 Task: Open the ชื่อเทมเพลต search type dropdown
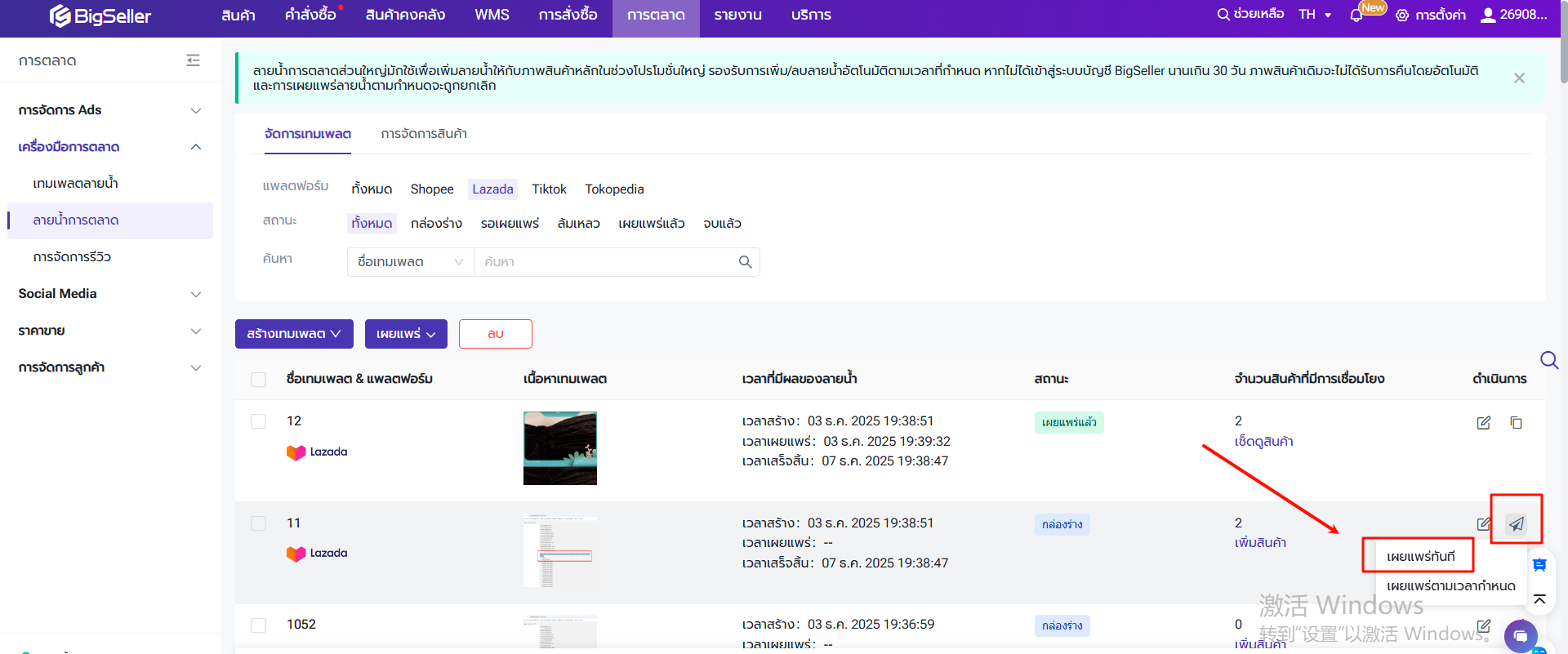coord(410,262)
